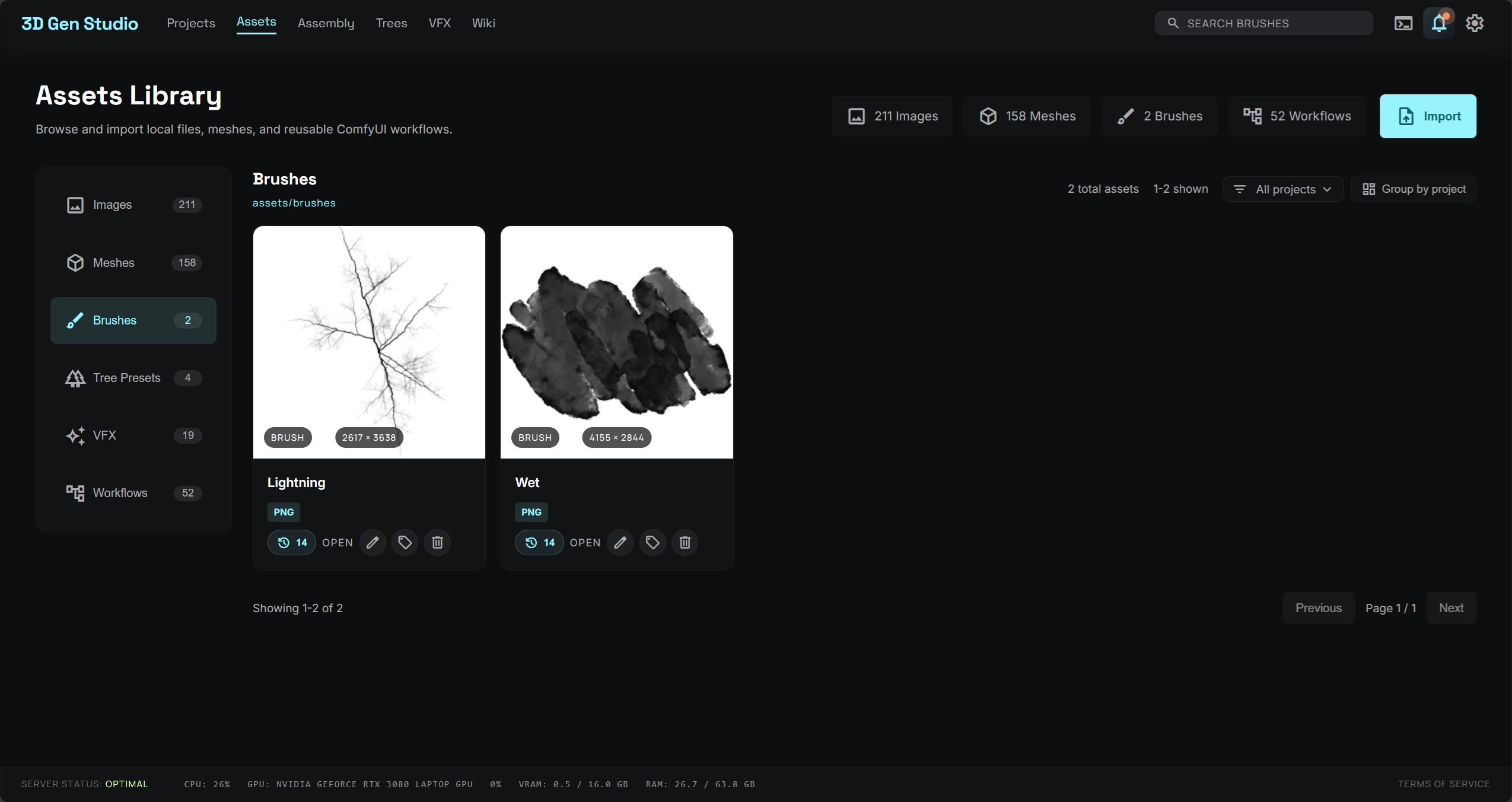Click the Wet brush title
Viewport: 1512px width, 802px height.
(527, 482)
